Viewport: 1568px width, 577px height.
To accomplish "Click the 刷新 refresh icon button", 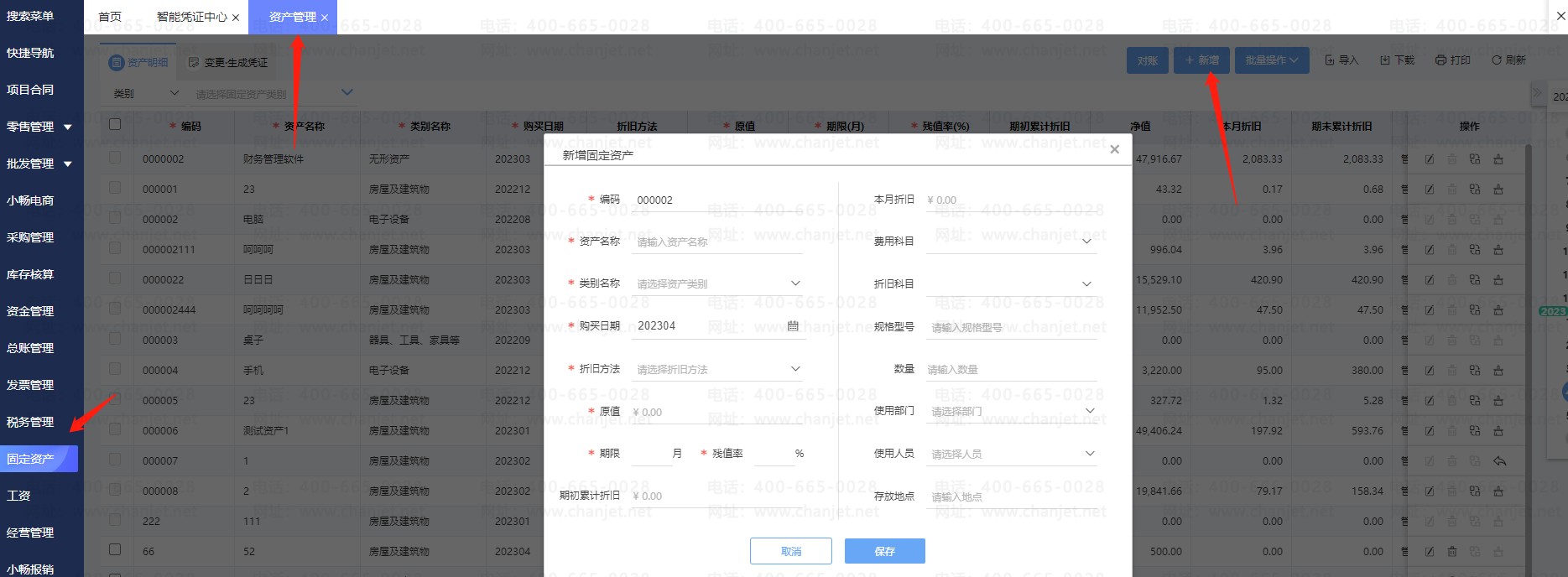I will (x=1508, y=60).
